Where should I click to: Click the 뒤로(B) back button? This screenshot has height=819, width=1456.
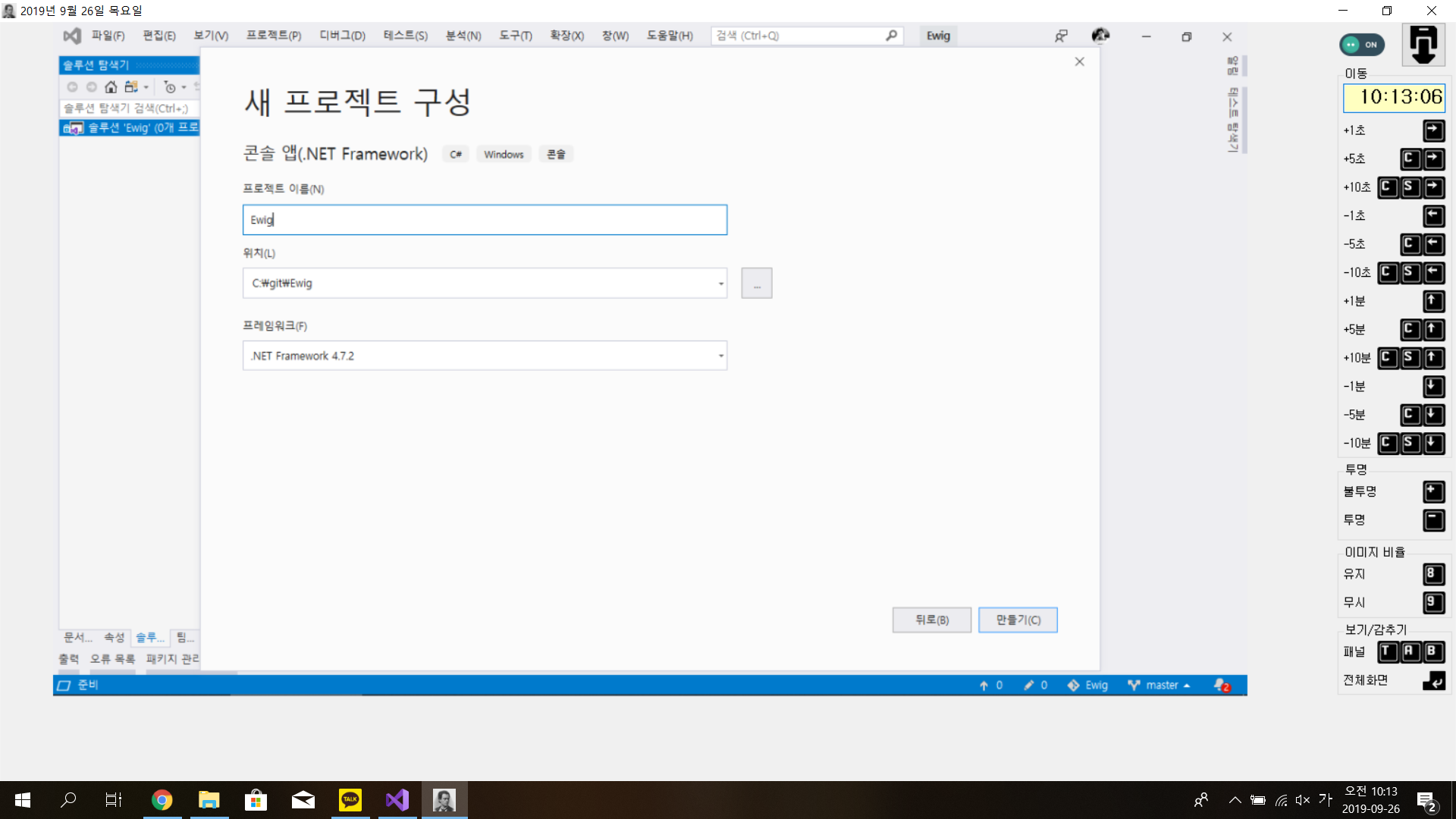pyautogui.click(x=931, y=620)
